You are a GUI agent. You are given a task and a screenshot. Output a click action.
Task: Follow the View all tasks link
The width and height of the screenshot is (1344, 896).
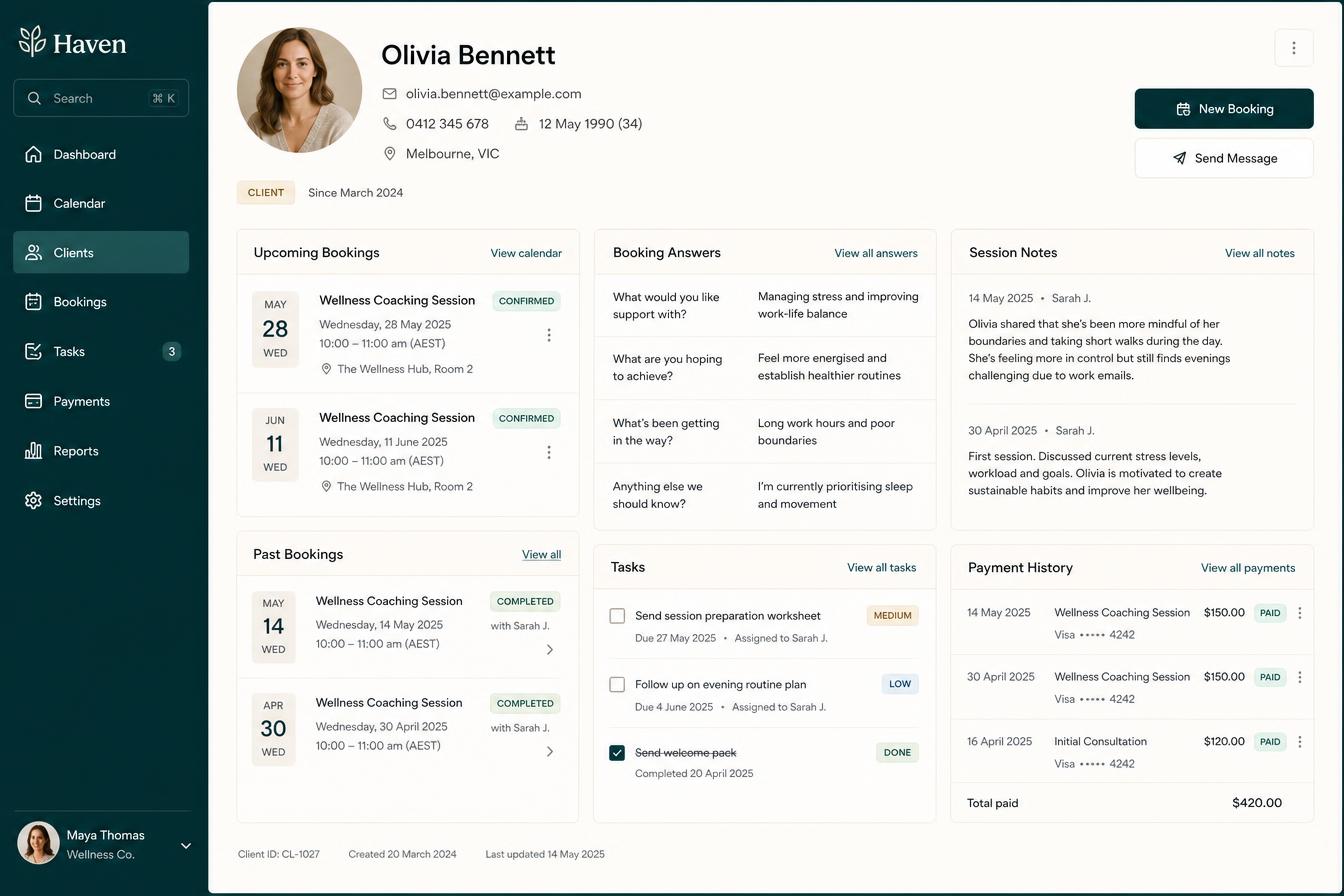point(881,568)
